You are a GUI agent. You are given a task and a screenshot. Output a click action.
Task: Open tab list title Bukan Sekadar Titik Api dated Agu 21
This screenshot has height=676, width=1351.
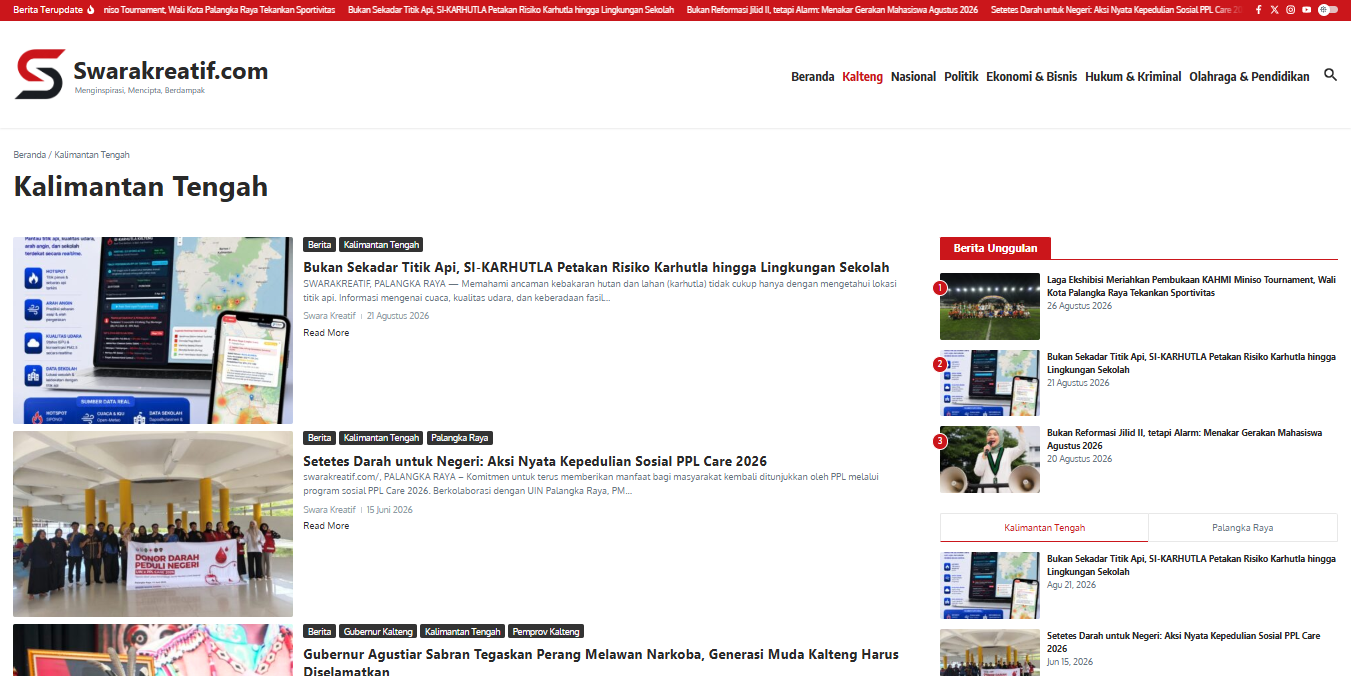point(1191,565)
